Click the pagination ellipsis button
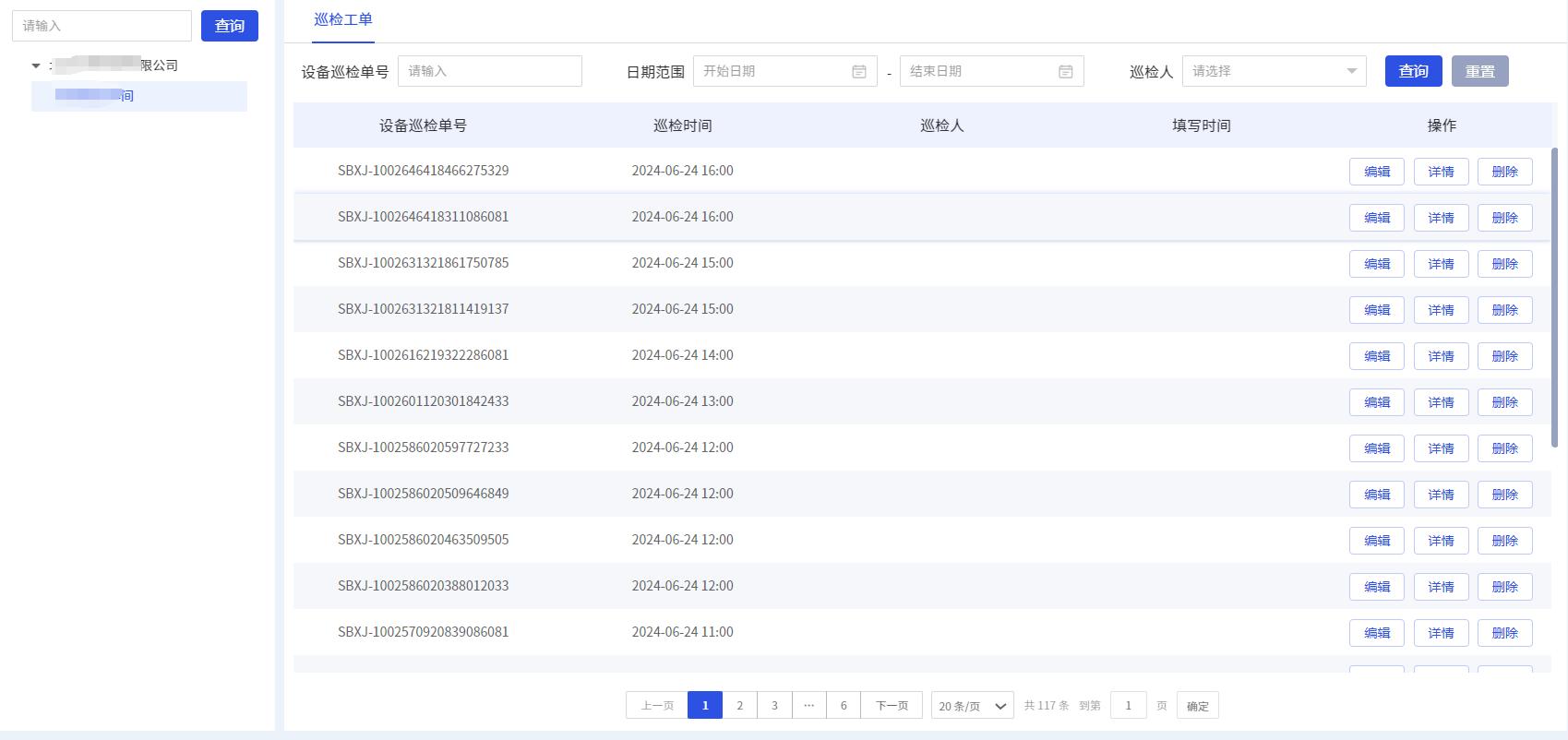 tap(808, 706)
